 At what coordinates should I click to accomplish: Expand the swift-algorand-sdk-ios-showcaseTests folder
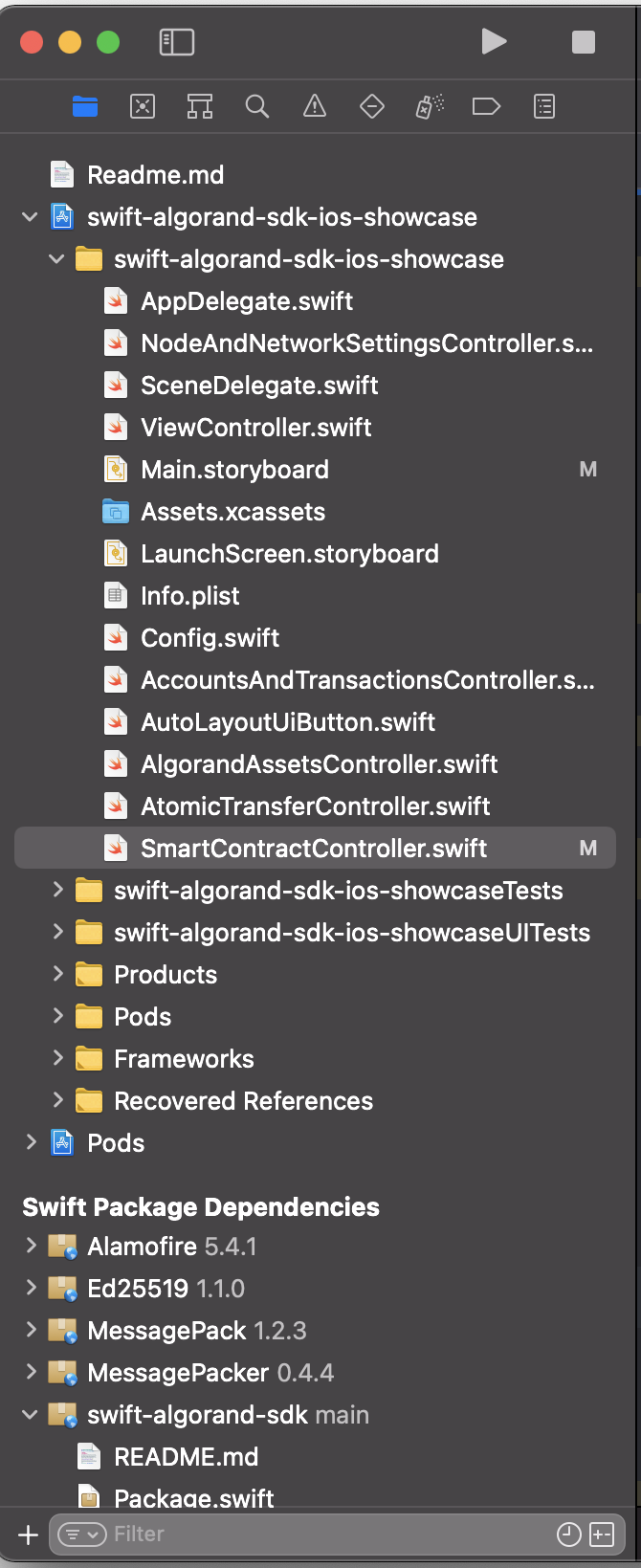click(57, 891)
